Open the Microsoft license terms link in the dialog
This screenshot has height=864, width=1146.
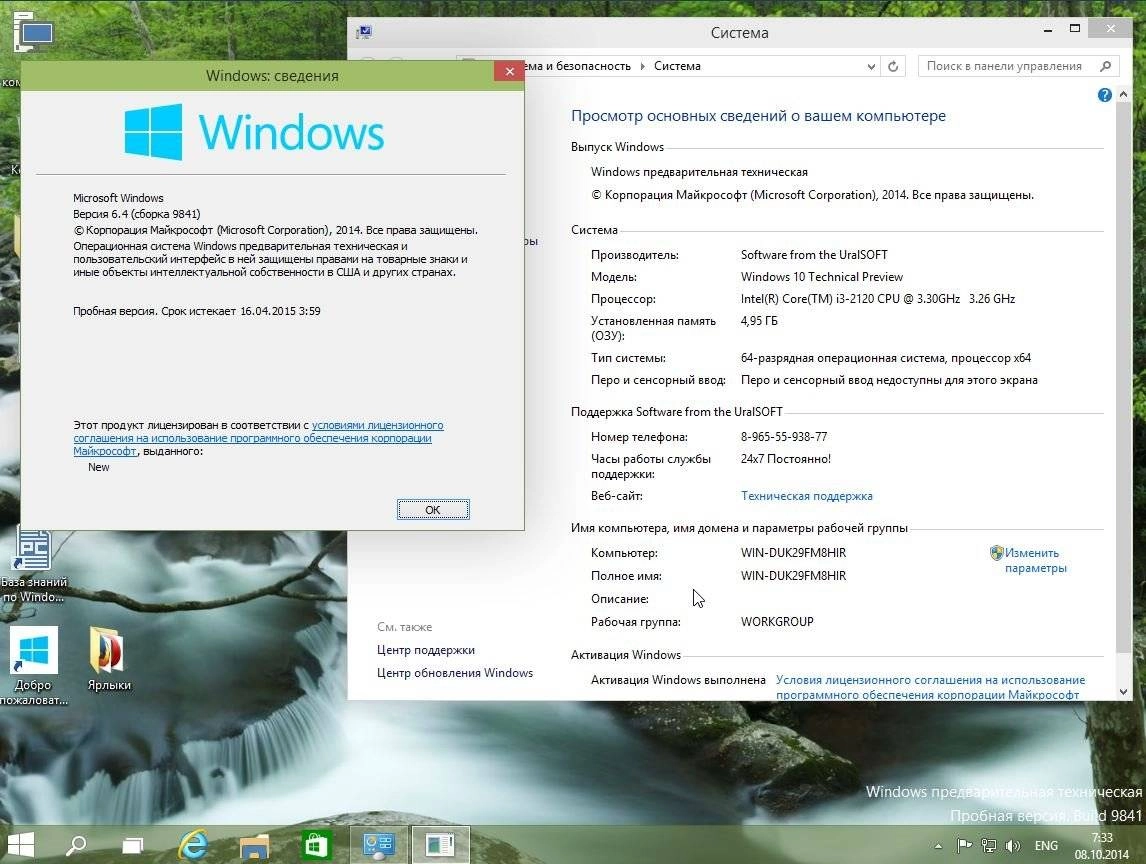point(258,438)
